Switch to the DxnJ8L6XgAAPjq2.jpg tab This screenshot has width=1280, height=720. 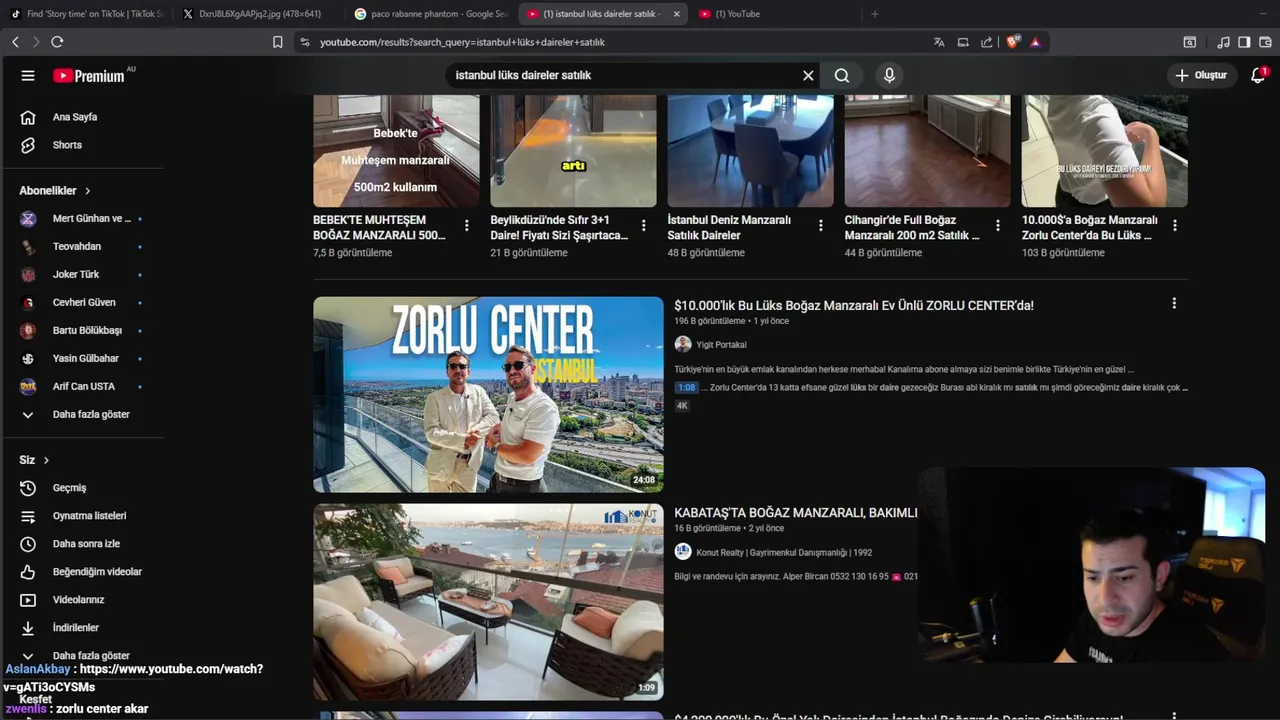pyautogui.click(x=260, y=14)
